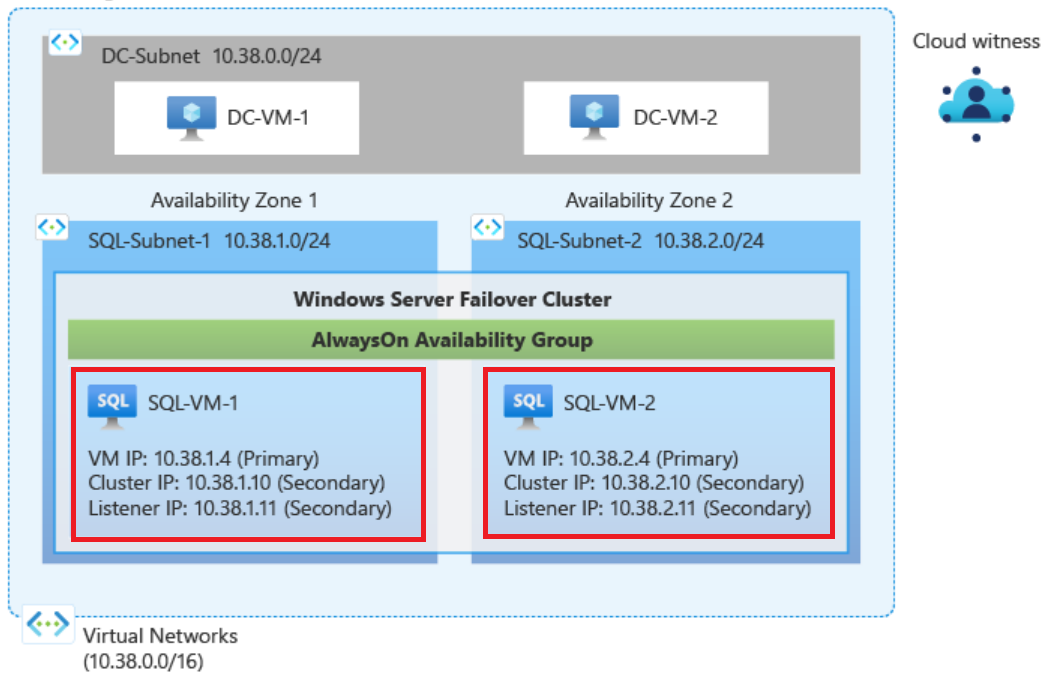Click the 'Availability Zone 1' text
Viewport: 1054px width, 683px height.
coord(234,200)
